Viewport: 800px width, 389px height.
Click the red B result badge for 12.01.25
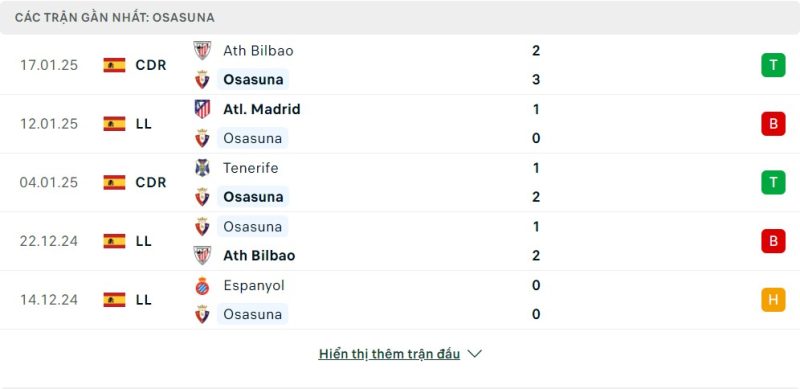(773, 124)
